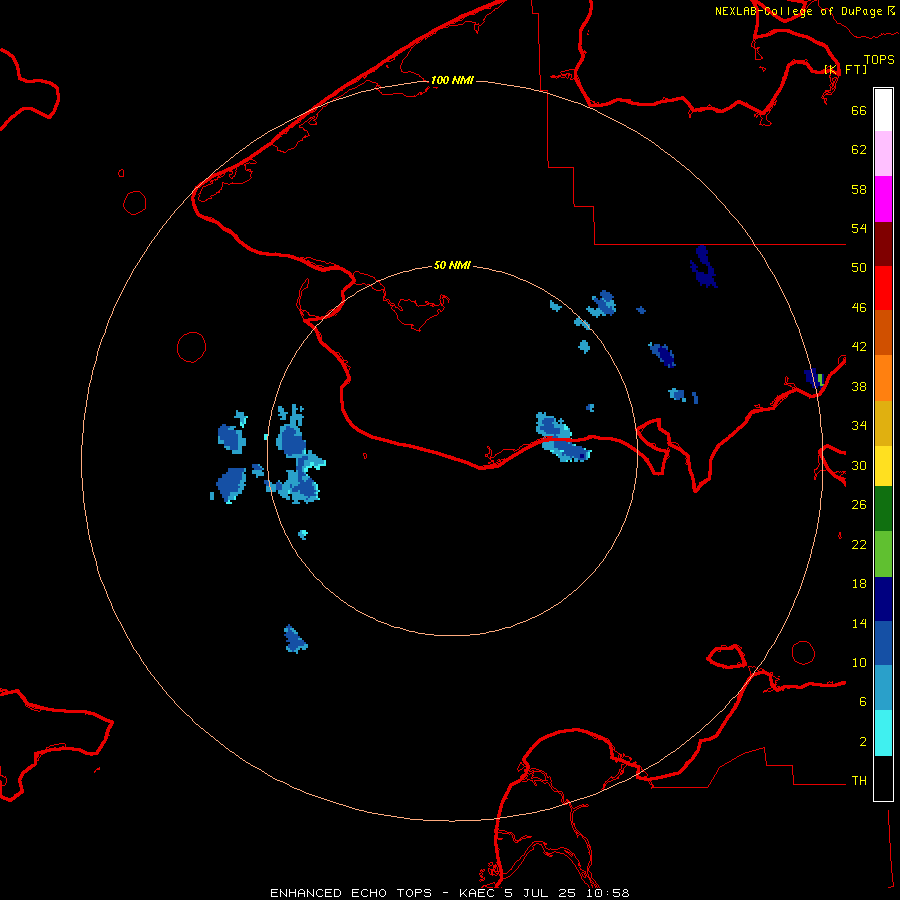Click the 54 scale label
The height and width of the screenshot is (900, 900).
click(859, 228)
